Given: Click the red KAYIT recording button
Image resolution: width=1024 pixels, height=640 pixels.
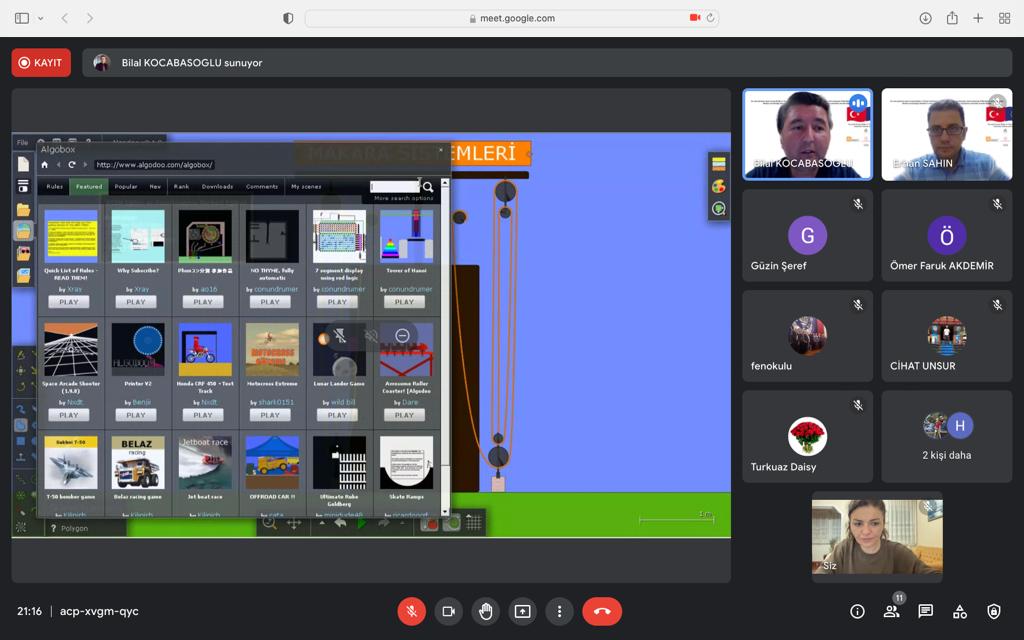Looking at the screenshot, I should [41, 63].
